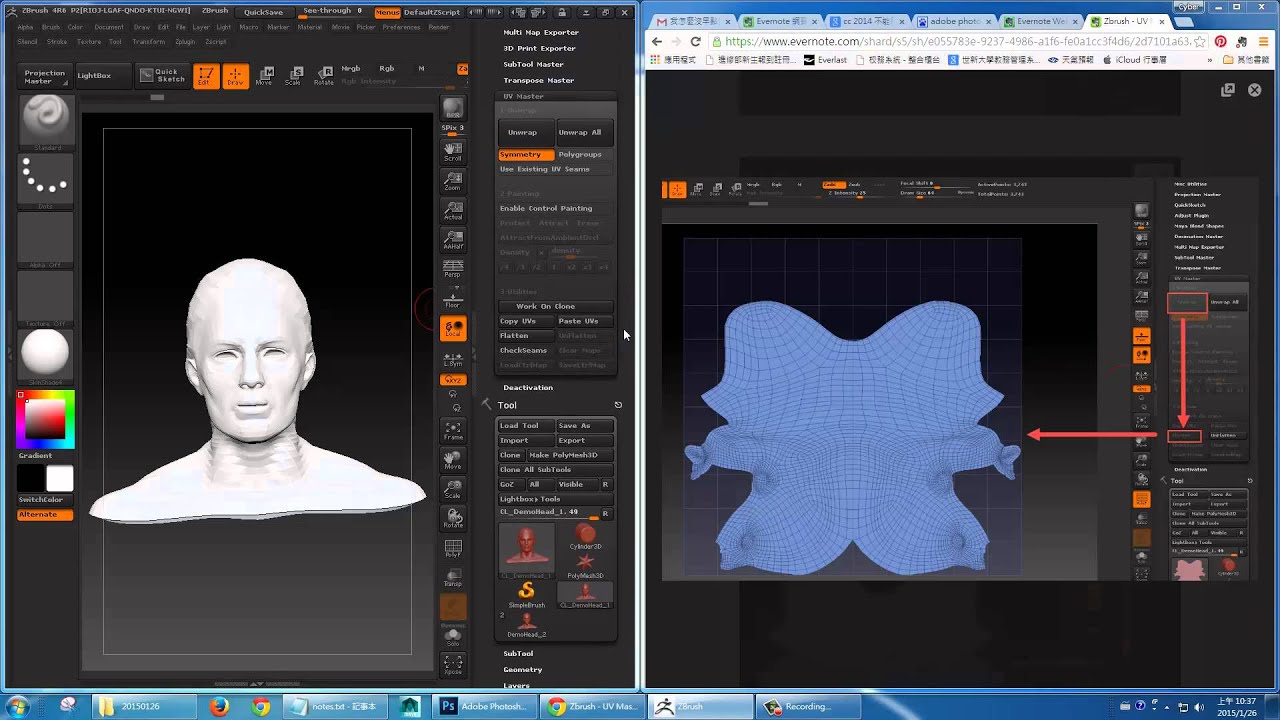Open the Quick Sketch tool
This screenshot has height=720, width=1280.
click(x=161, y=75)
